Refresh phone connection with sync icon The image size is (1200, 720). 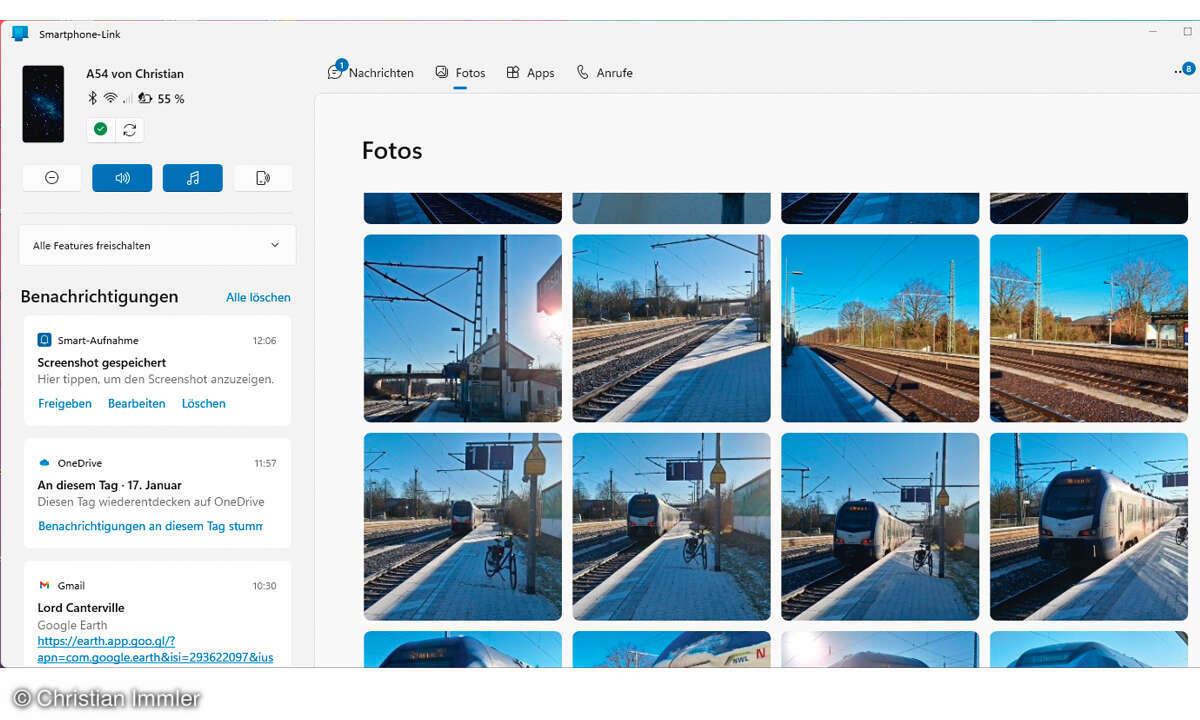tap(130, 129)
